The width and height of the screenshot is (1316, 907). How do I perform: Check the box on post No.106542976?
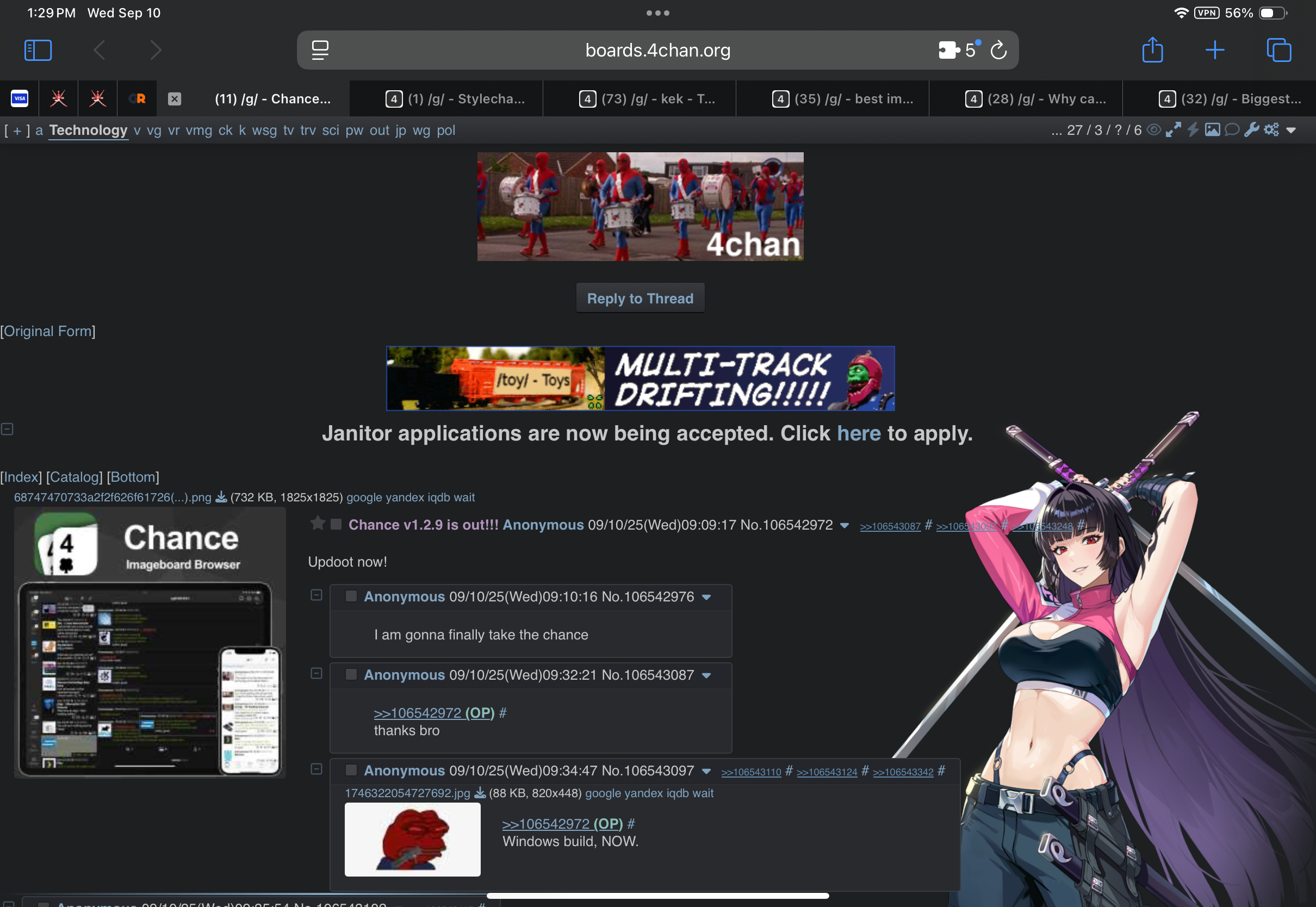click(x=351, y=596)
